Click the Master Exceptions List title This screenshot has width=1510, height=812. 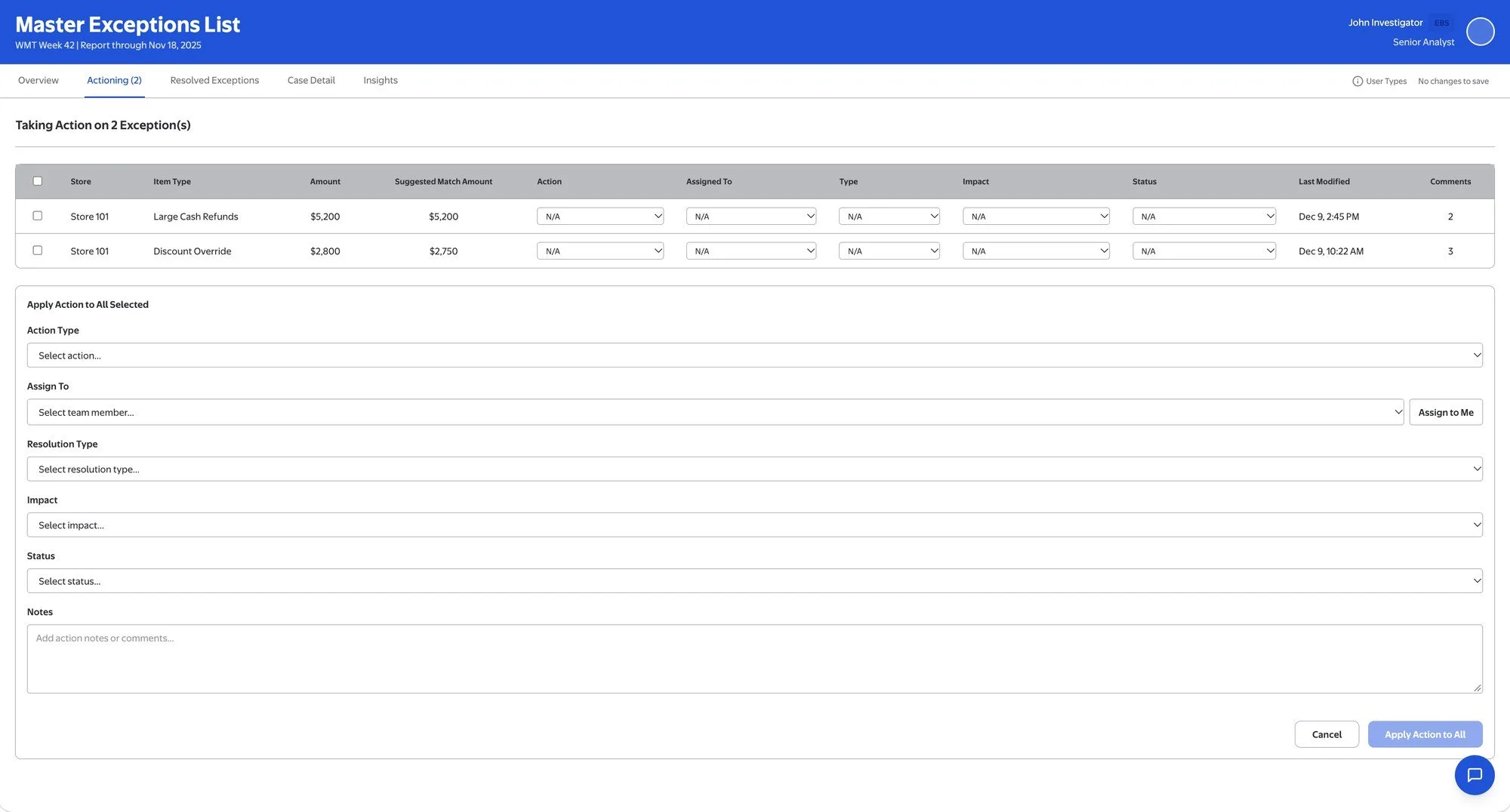(128, 25)
